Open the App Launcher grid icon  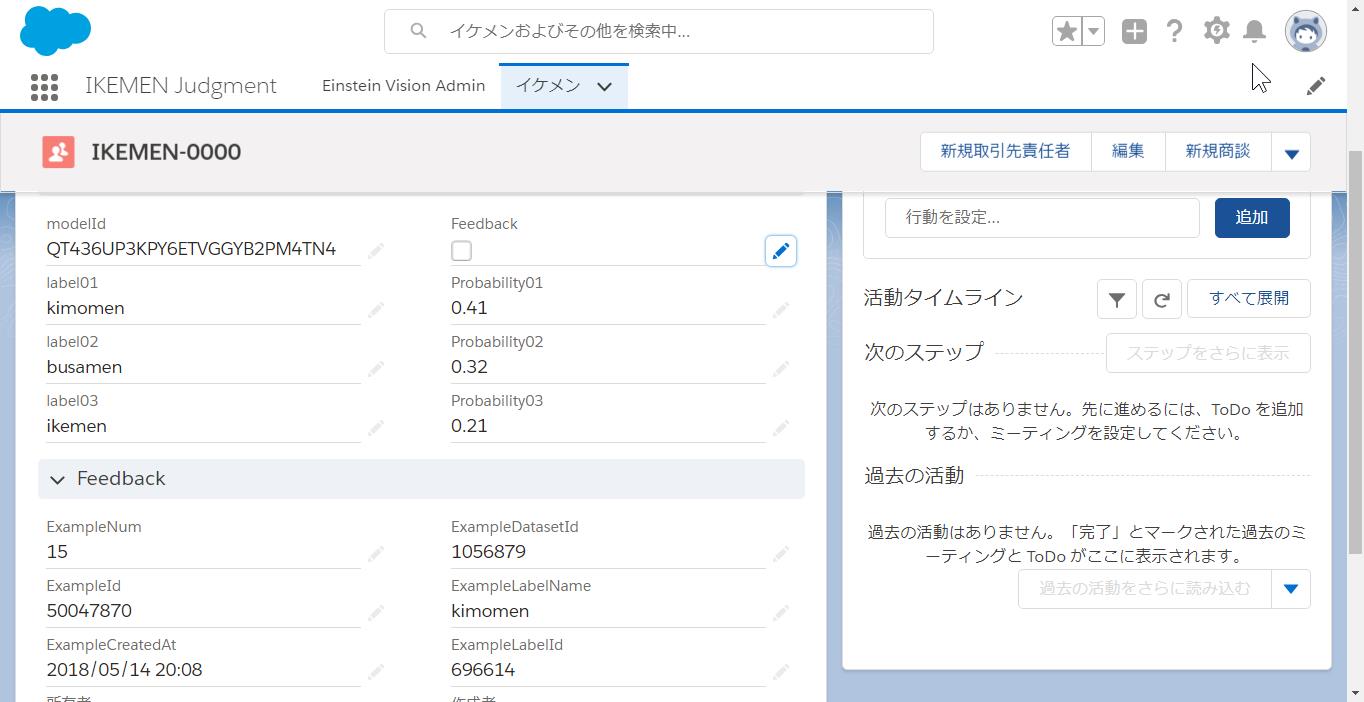[44, 87]
